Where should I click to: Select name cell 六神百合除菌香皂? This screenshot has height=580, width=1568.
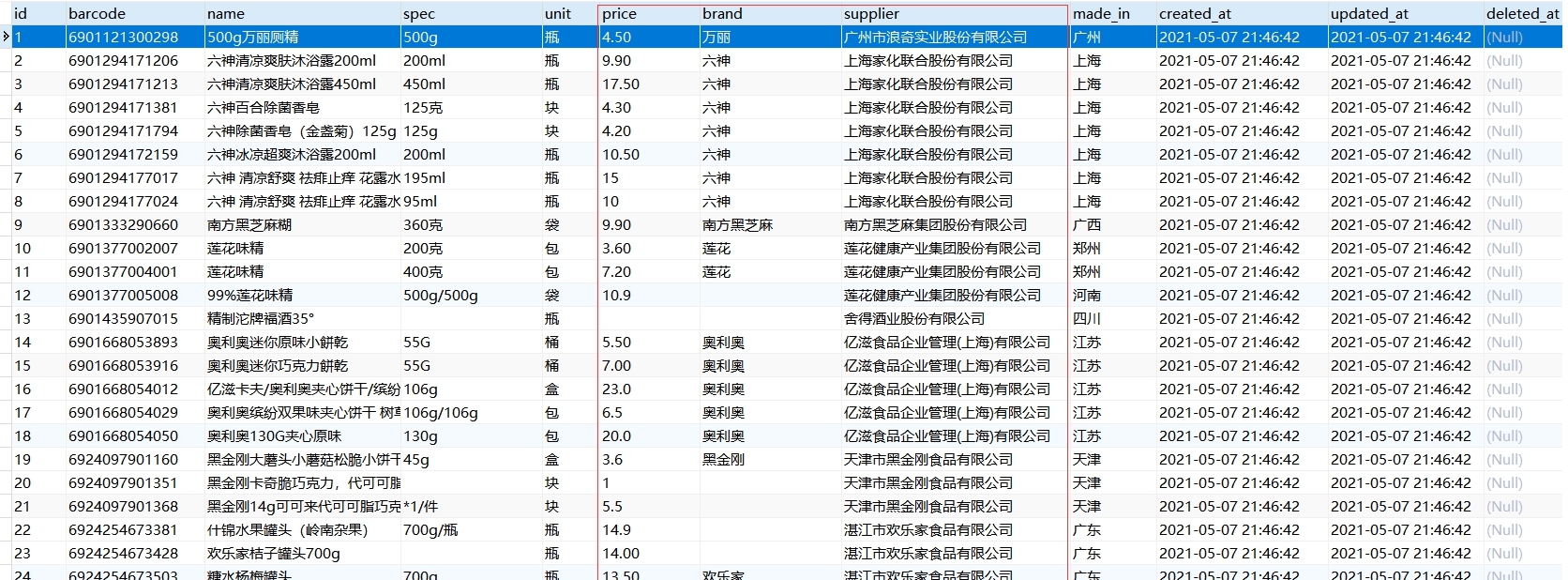point(302,107)
